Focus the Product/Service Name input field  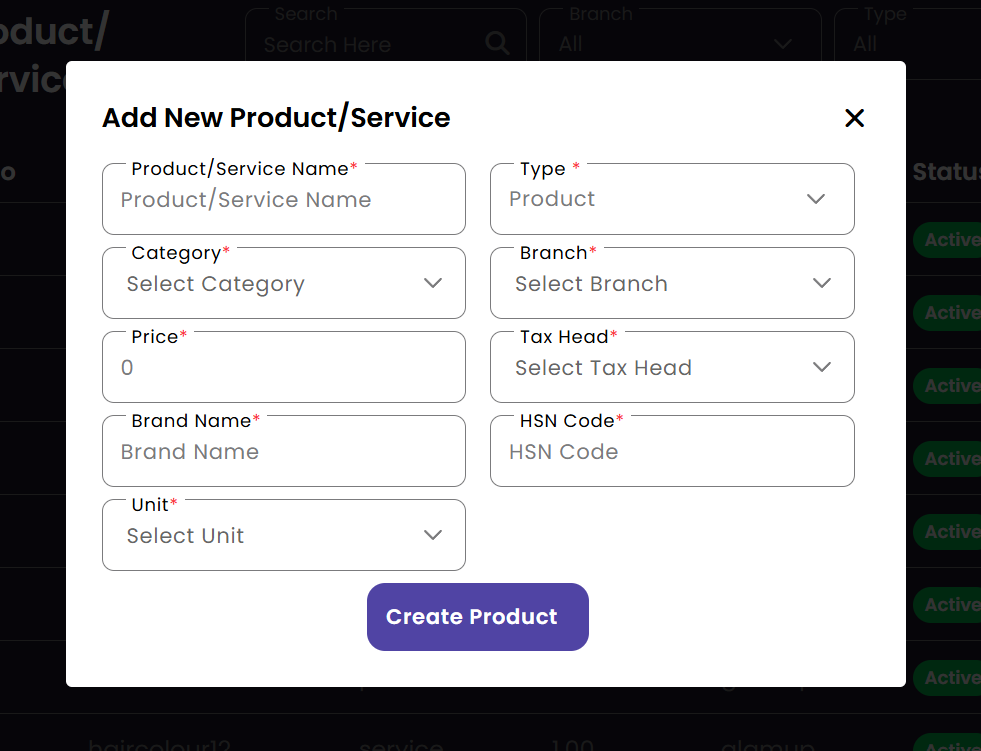283,200
